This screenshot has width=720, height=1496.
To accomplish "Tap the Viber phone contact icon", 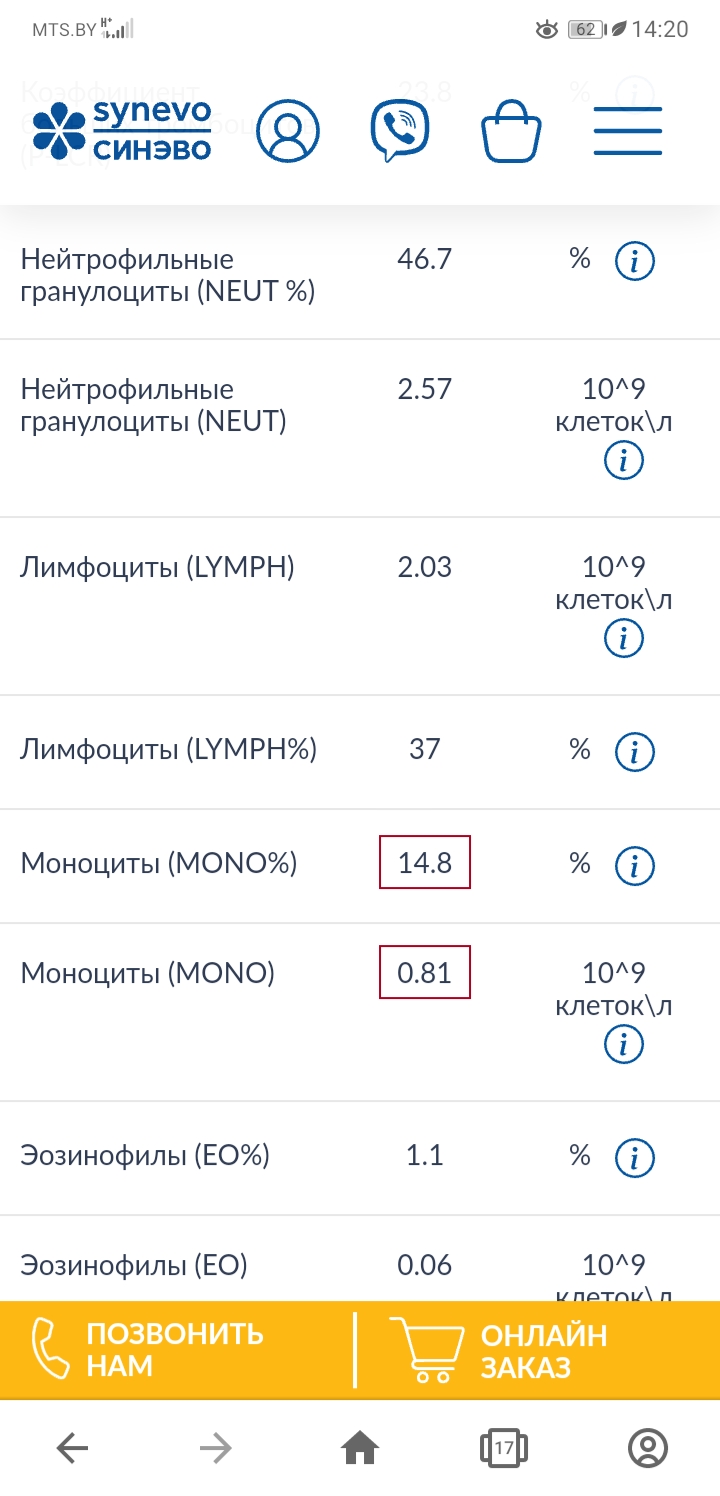I will tap(400, 131).
